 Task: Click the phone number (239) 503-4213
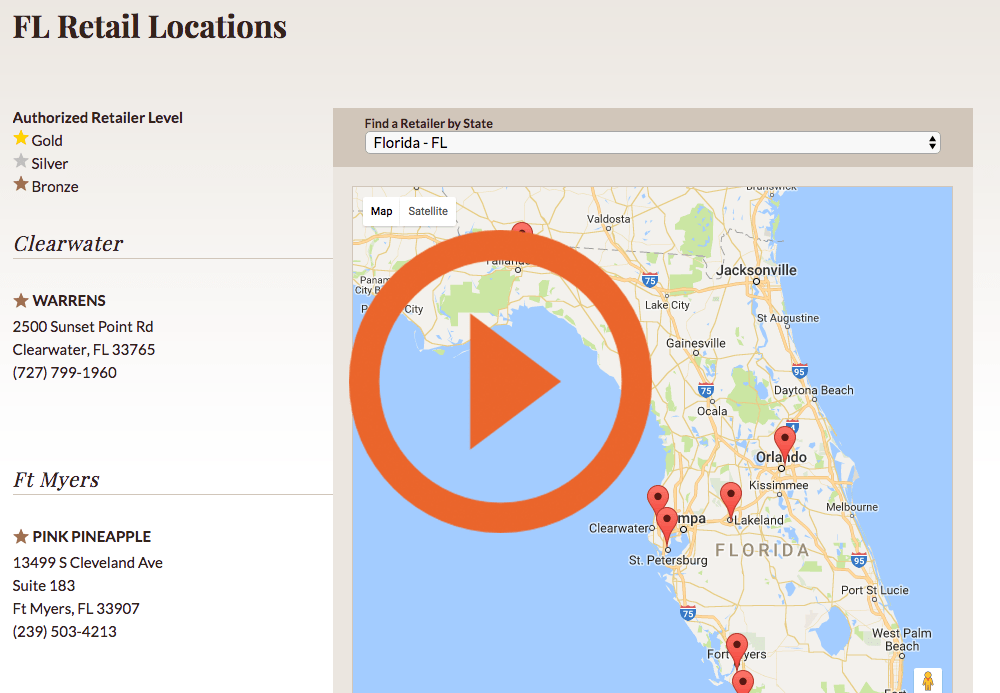click(64, 631)
